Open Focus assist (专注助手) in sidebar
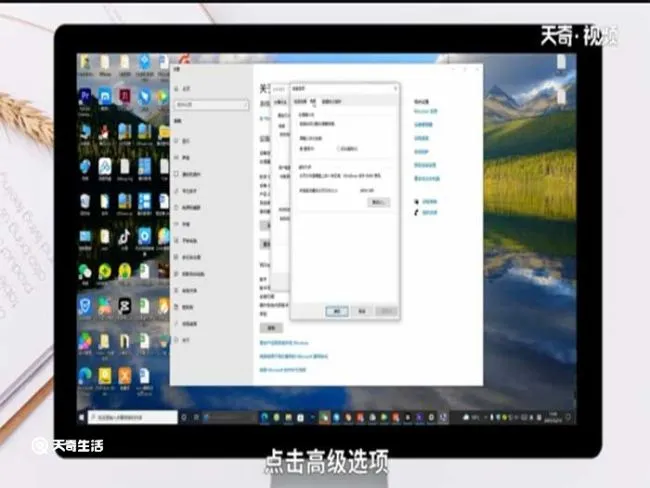Image resolution: width=650 pixels, height=488 pixels. [x=186, y=191]
